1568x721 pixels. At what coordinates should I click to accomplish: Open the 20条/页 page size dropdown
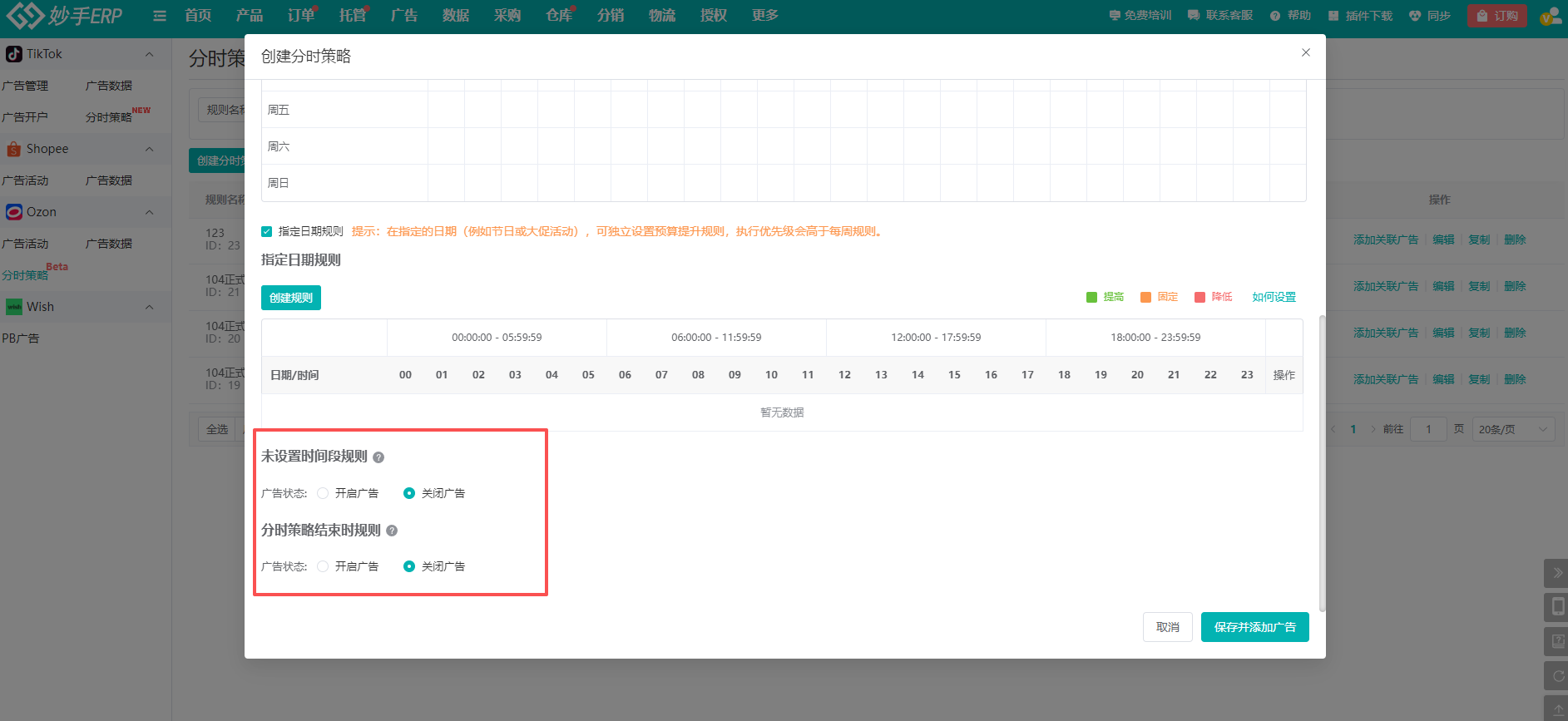click(x=1513, y=429)
